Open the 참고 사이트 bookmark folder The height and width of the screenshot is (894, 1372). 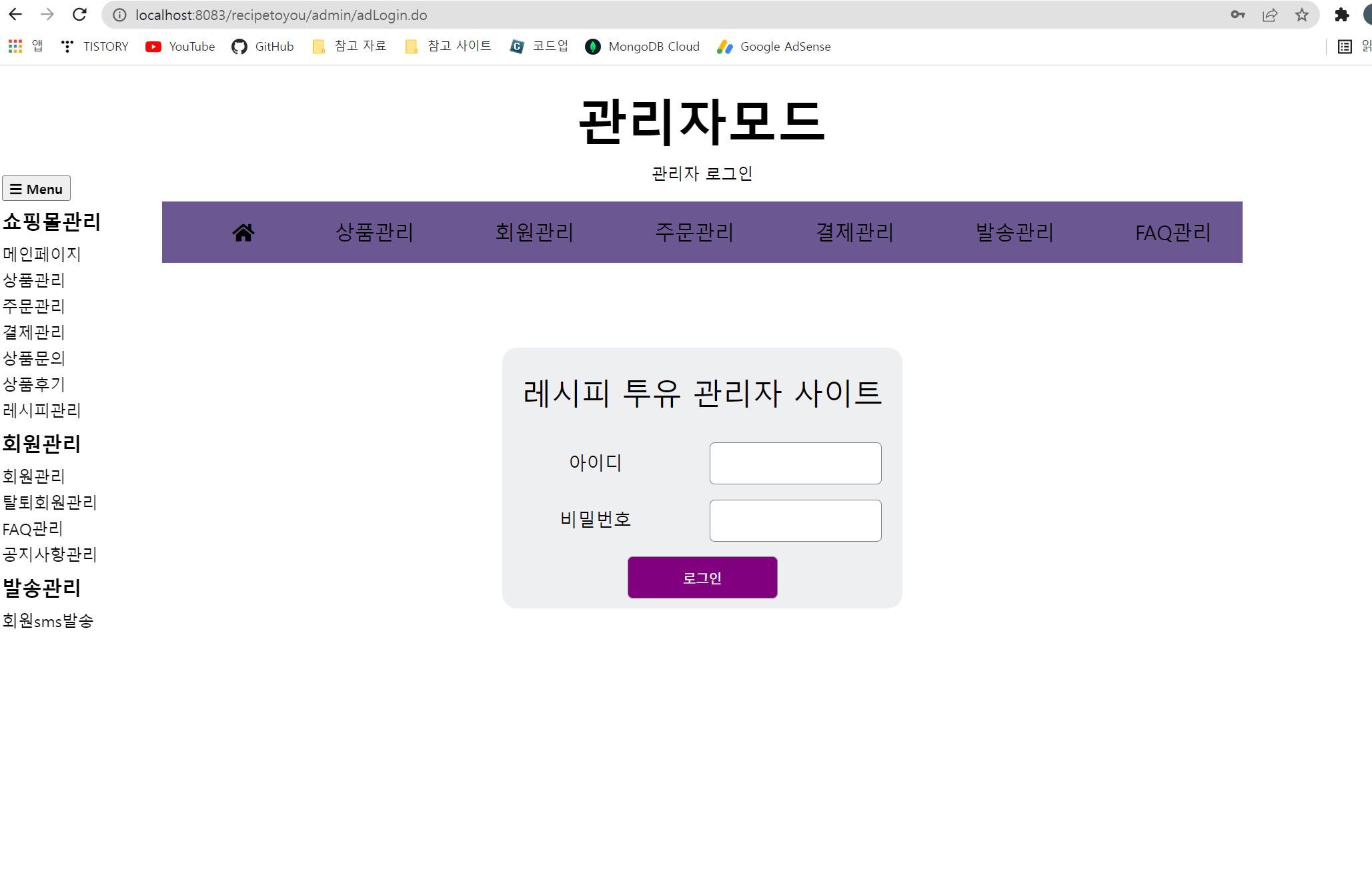[448, 46]
